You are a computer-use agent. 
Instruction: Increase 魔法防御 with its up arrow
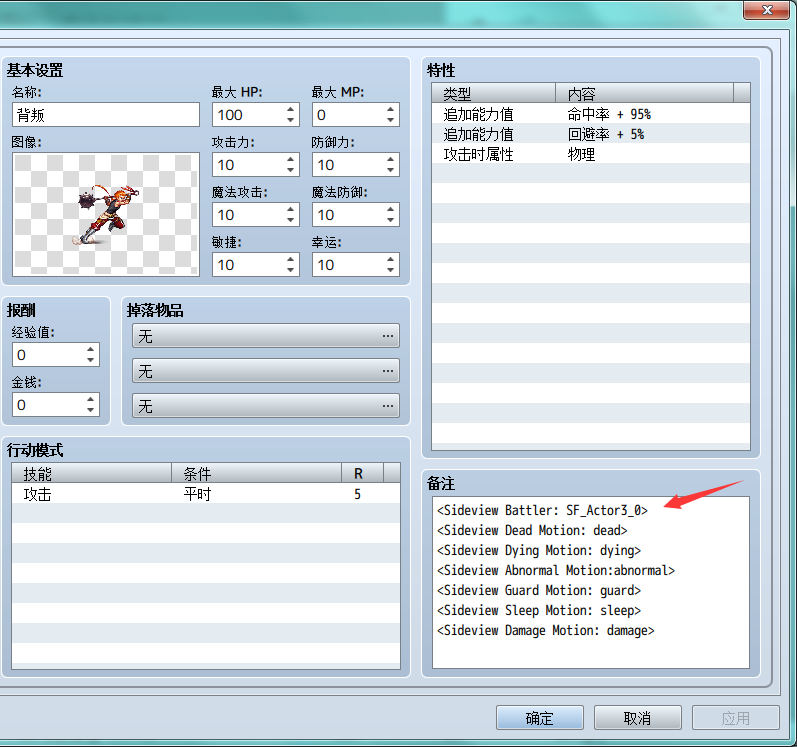coord(390,209)
